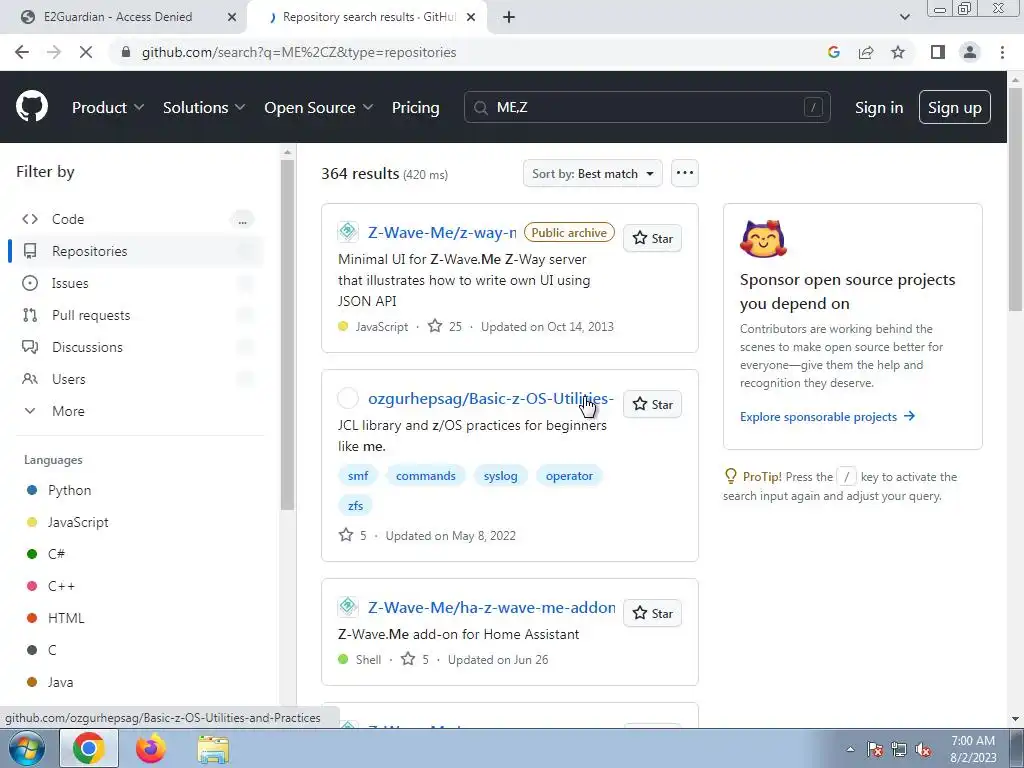
Task: Select the Users filter
Action: click(x=137, y=379)
